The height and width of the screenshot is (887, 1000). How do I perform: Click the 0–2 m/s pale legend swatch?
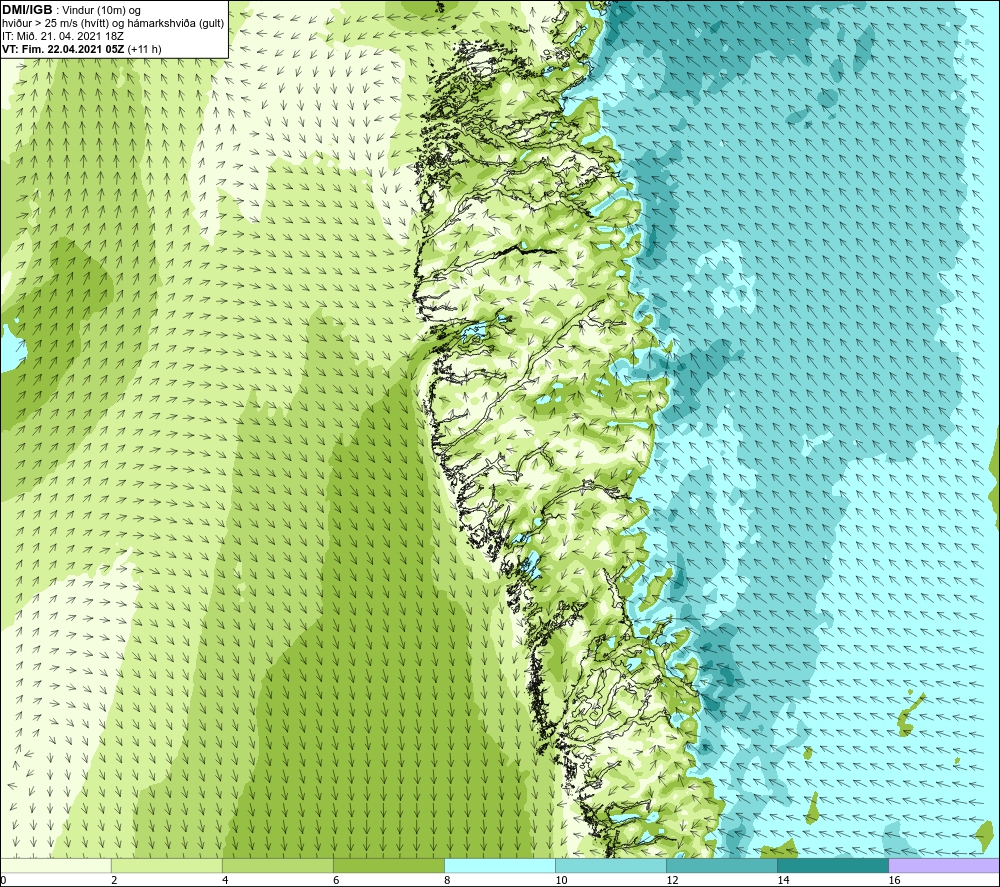pos(55,865)
